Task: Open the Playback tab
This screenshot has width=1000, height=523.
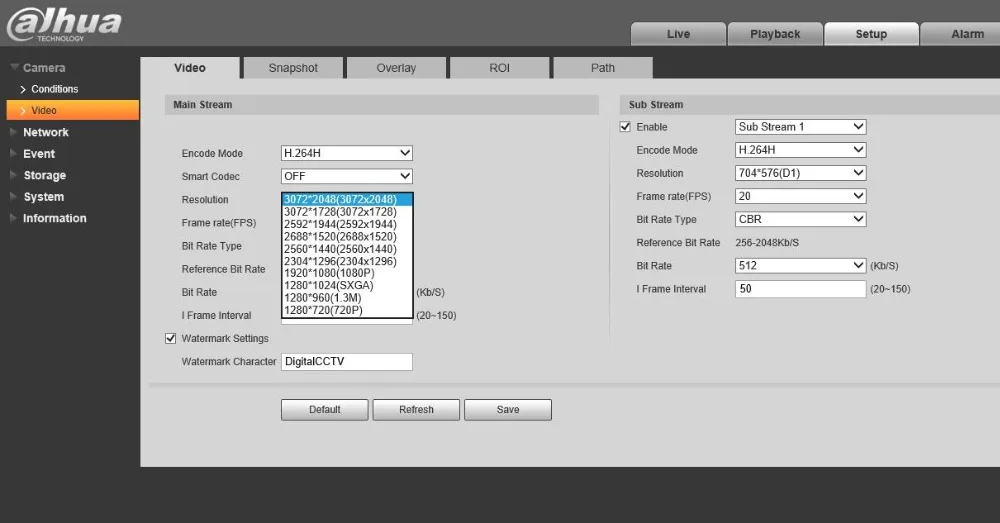Action: pos(775,34)
